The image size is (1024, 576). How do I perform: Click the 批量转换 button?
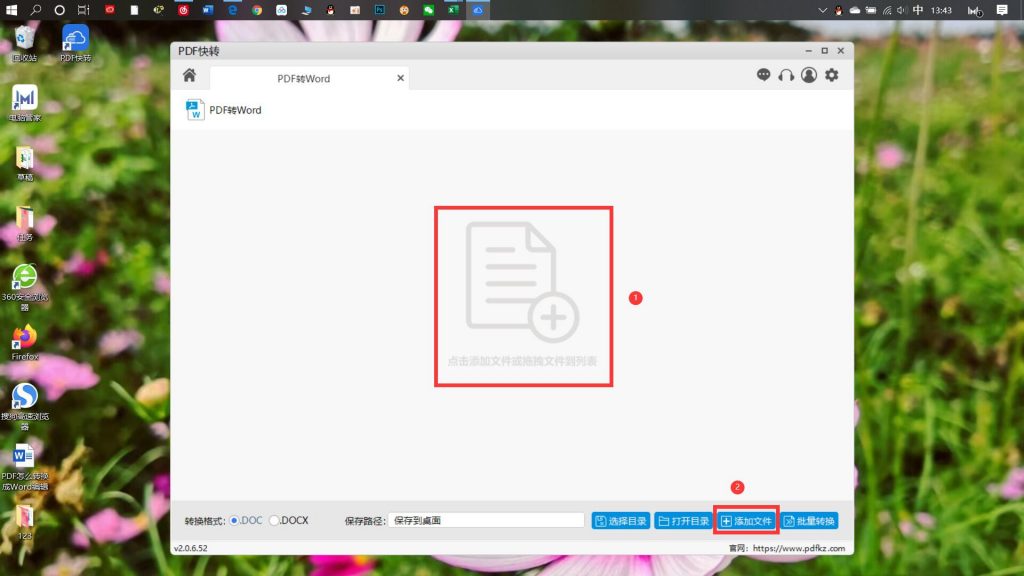tap(809, 520)
